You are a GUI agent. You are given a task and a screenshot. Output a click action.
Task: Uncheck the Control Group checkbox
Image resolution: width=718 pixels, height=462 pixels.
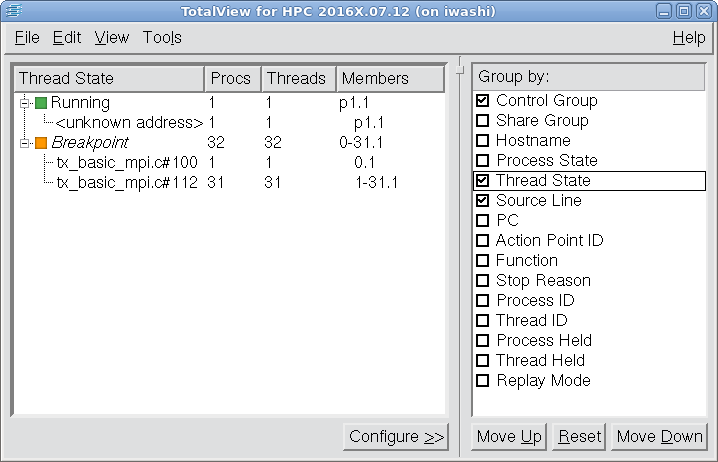483,101
